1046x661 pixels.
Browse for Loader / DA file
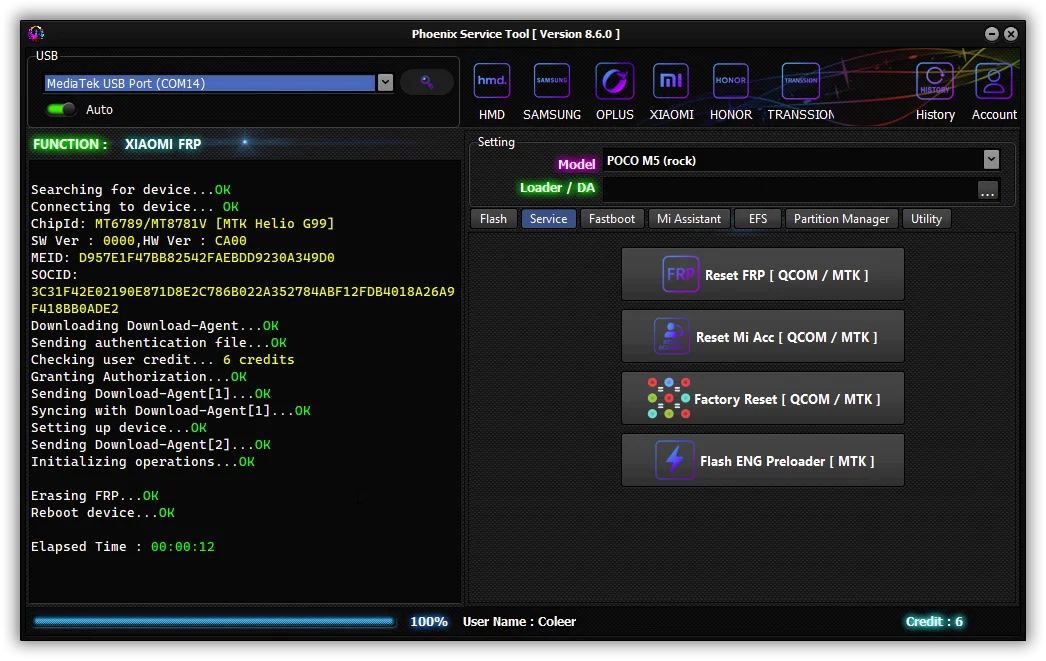988,189
